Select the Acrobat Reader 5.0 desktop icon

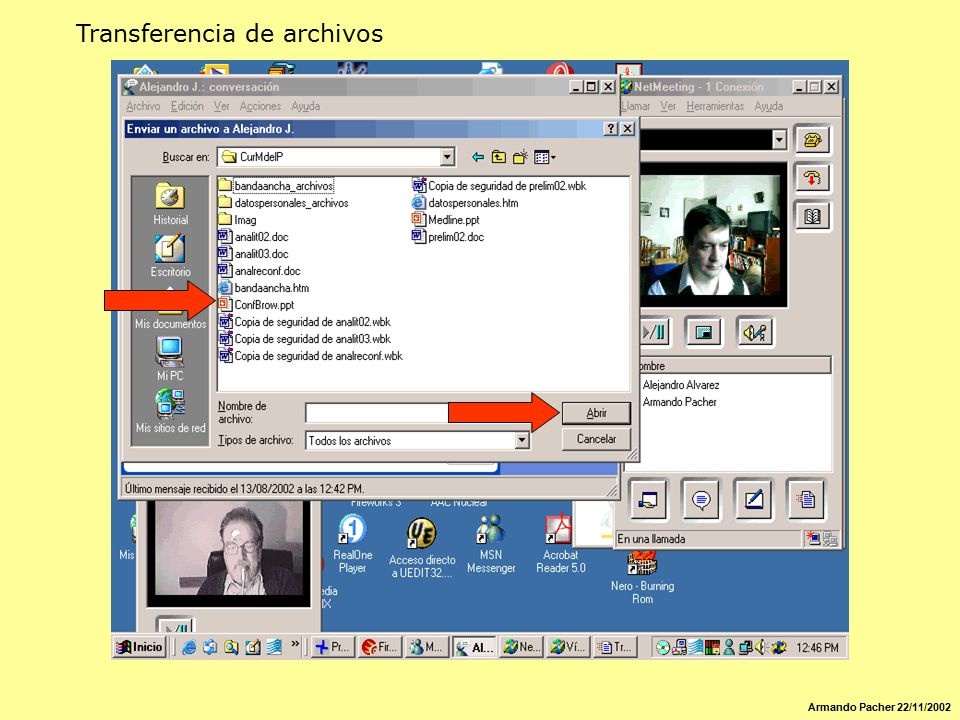pyautogui.click(x=560, y=544)
